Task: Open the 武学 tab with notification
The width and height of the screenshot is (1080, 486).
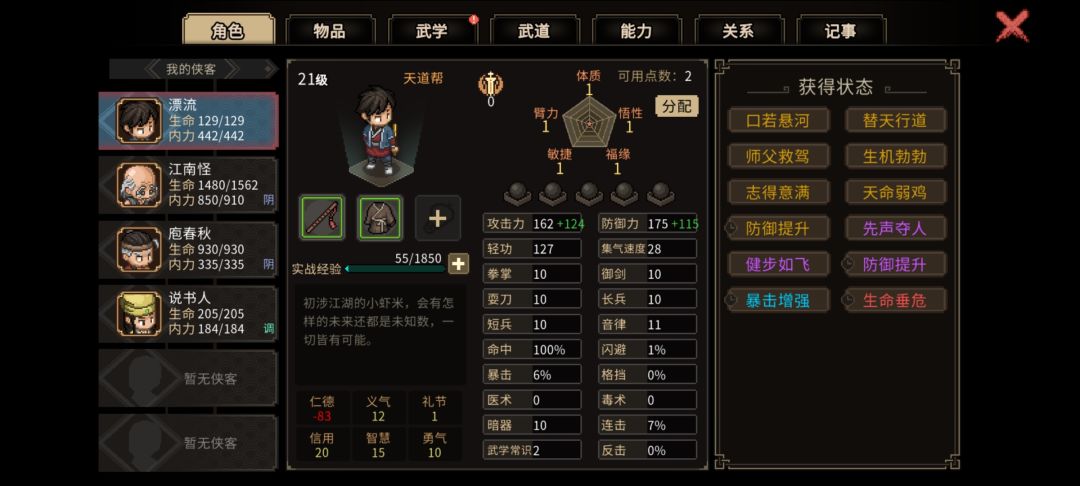Action: pyautogui.click(x=433, y=30)
